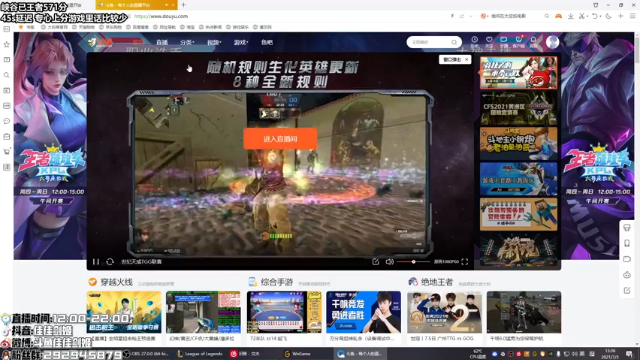Open League of Legends in the taskbar
Image resolution: width=640 pixels, height=360 pixels.
(200, 354)
